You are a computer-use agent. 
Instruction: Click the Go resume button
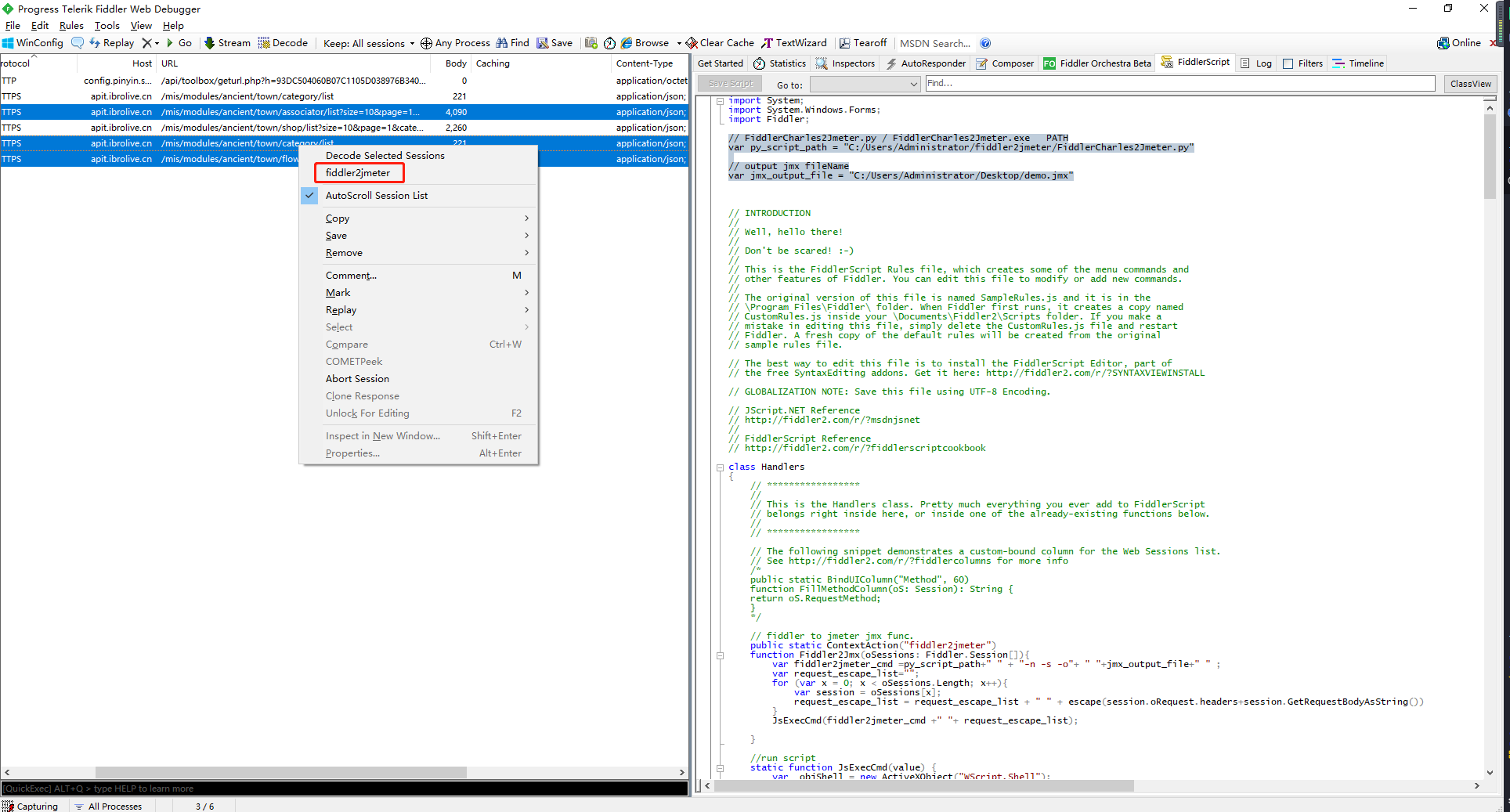tap(179, 43)
